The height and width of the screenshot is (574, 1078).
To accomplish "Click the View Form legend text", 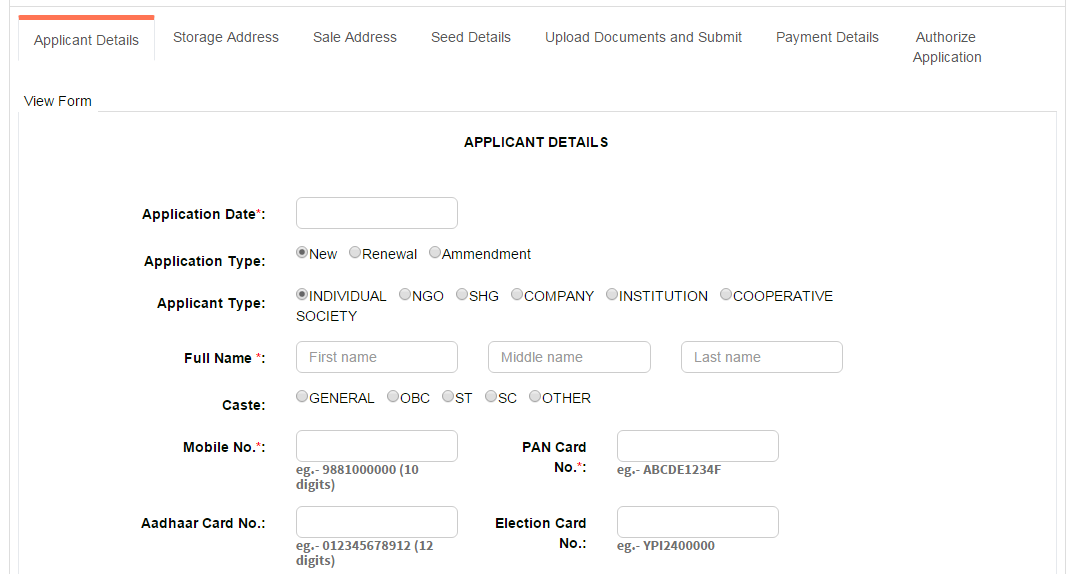I will pos(58,101).
